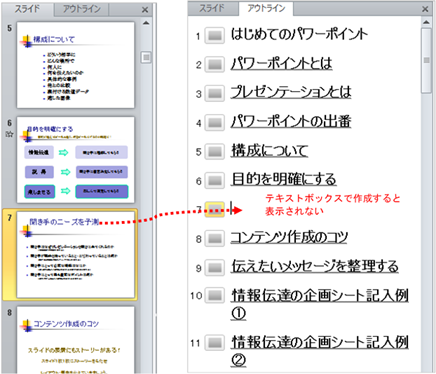Click animation star icon under slide 6 number
This screenshot has height=374, width=436.
9,134
